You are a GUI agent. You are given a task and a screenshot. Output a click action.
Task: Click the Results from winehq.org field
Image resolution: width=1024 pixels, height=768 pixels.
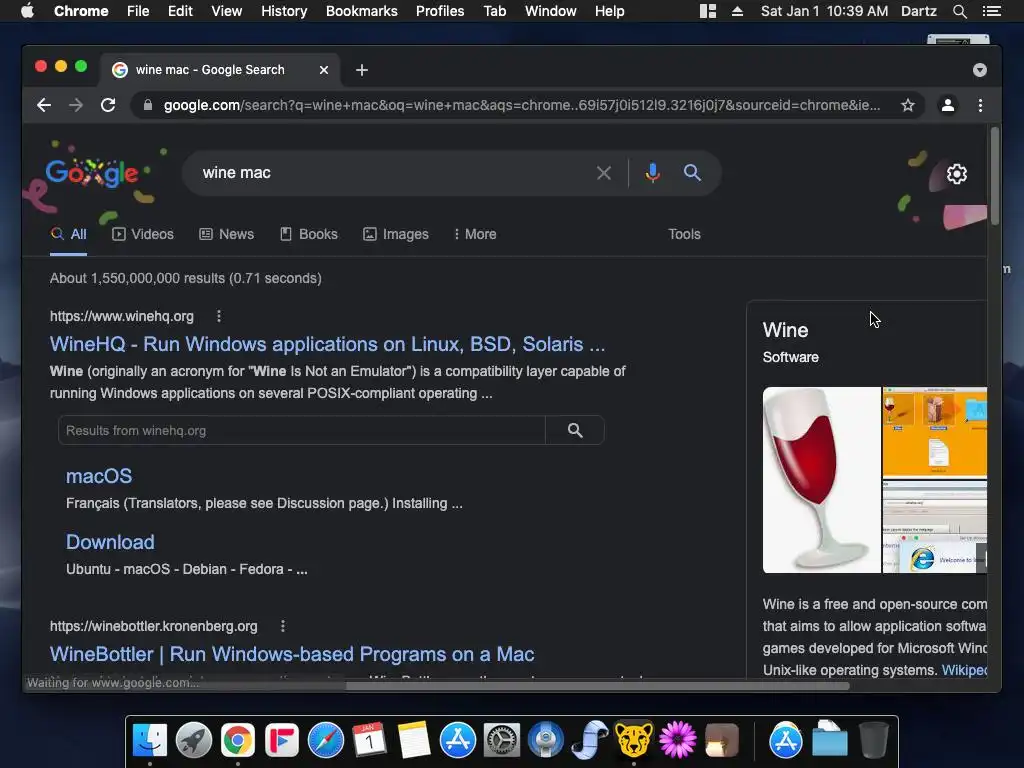[302, 430]
